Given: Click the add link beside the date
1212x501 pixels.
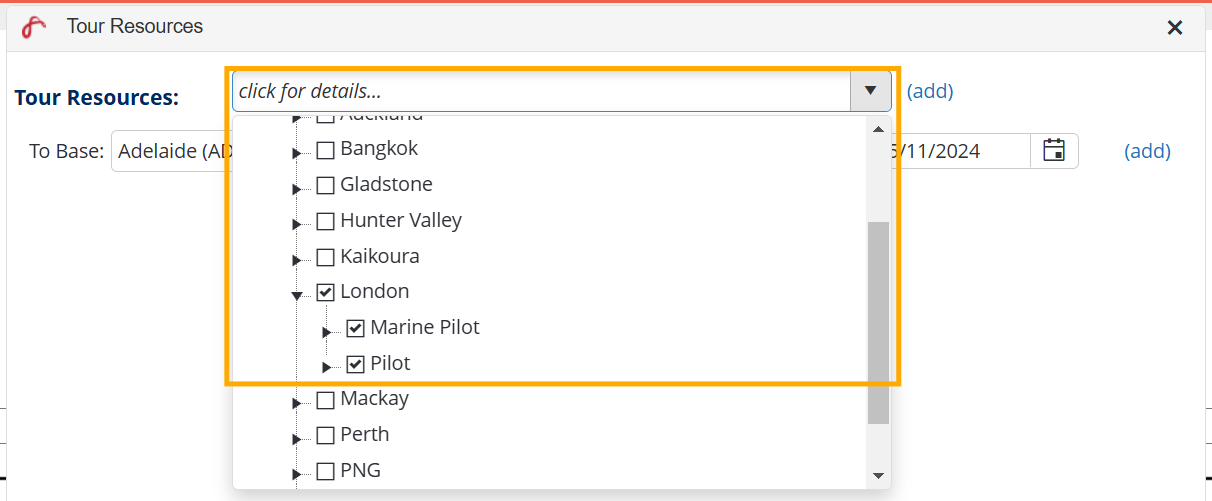Looking at the screenshot, I should [x=1147, y=151].
